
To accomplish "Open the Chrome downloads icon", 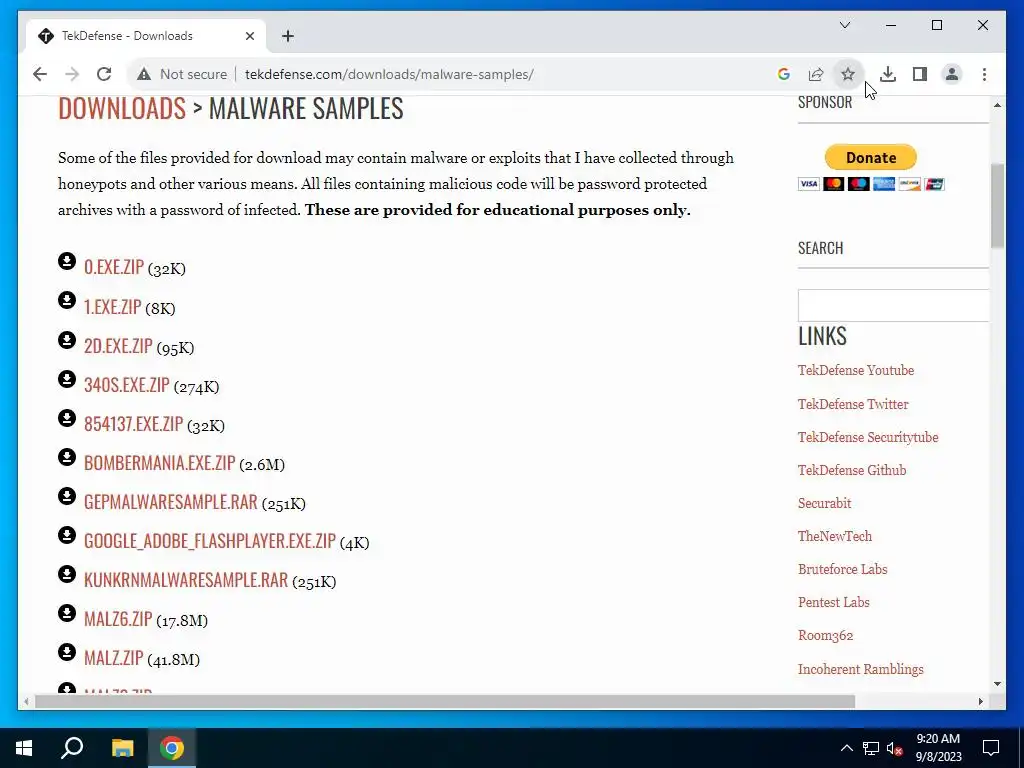I will coord(888,74).
